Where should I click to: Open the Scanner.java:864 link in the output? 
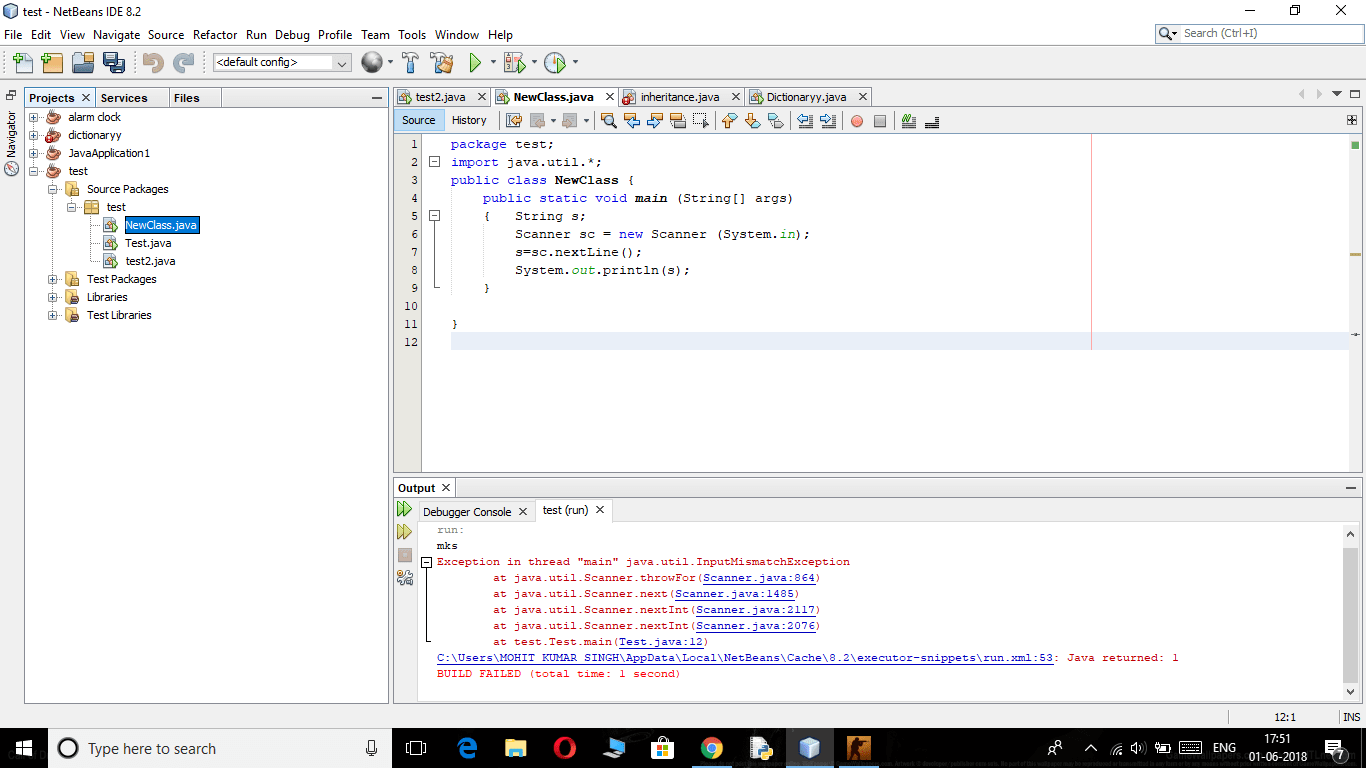point(759,578)
